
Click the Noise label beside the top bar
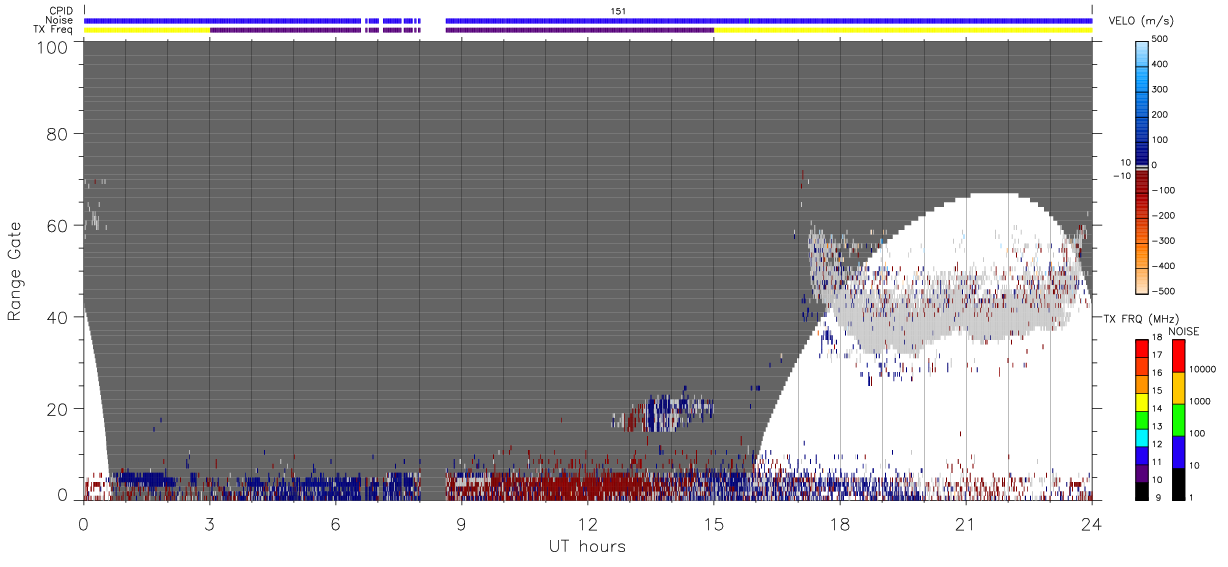click(x=60, y=20)
